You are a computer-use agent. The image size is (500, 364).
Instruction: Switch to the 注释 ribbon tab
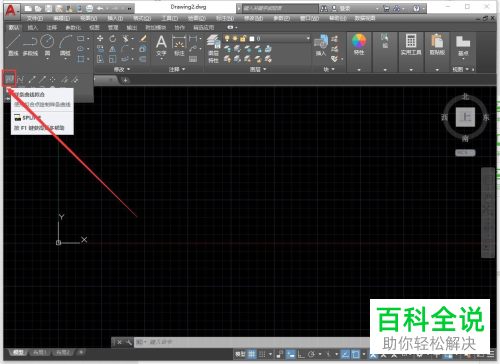(x=51, y=27)
